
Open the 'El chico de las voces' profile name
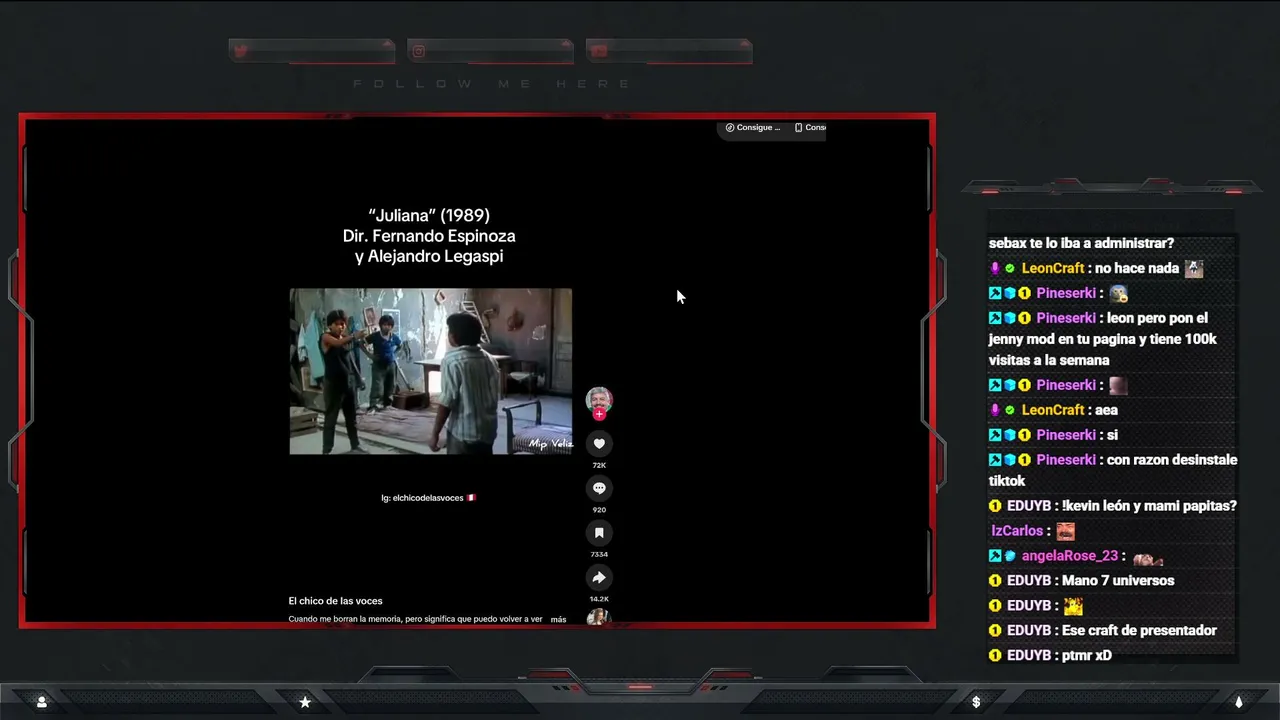(335, 601)
